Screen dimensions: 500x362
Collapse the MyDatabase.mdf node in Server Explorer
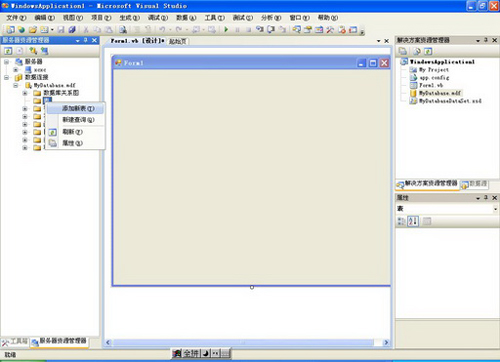click(16, 85)
